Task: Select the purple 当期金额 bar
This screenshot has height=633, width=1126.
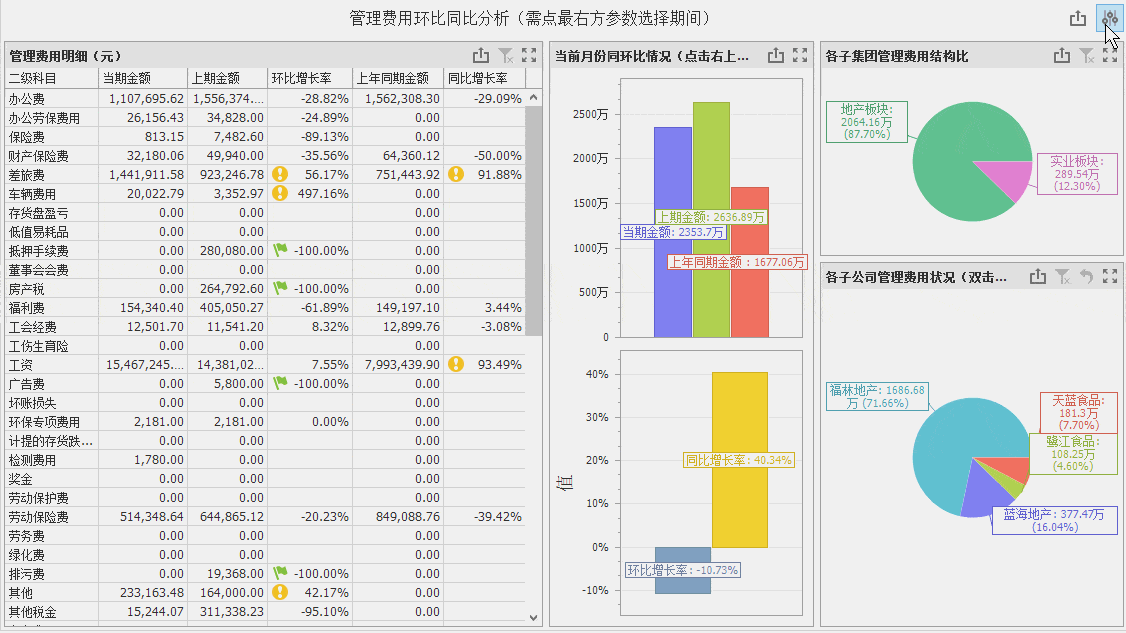Action: (x=673, y=232)
